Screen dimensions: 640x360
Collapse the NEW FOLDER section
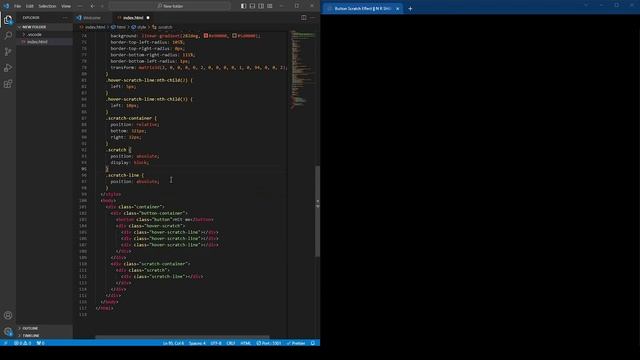click(45, 27)
